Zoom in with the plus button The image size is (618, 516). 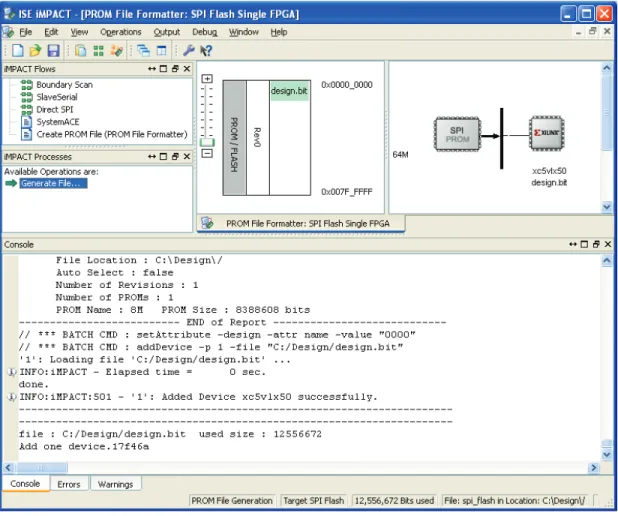tap(207, 79)
